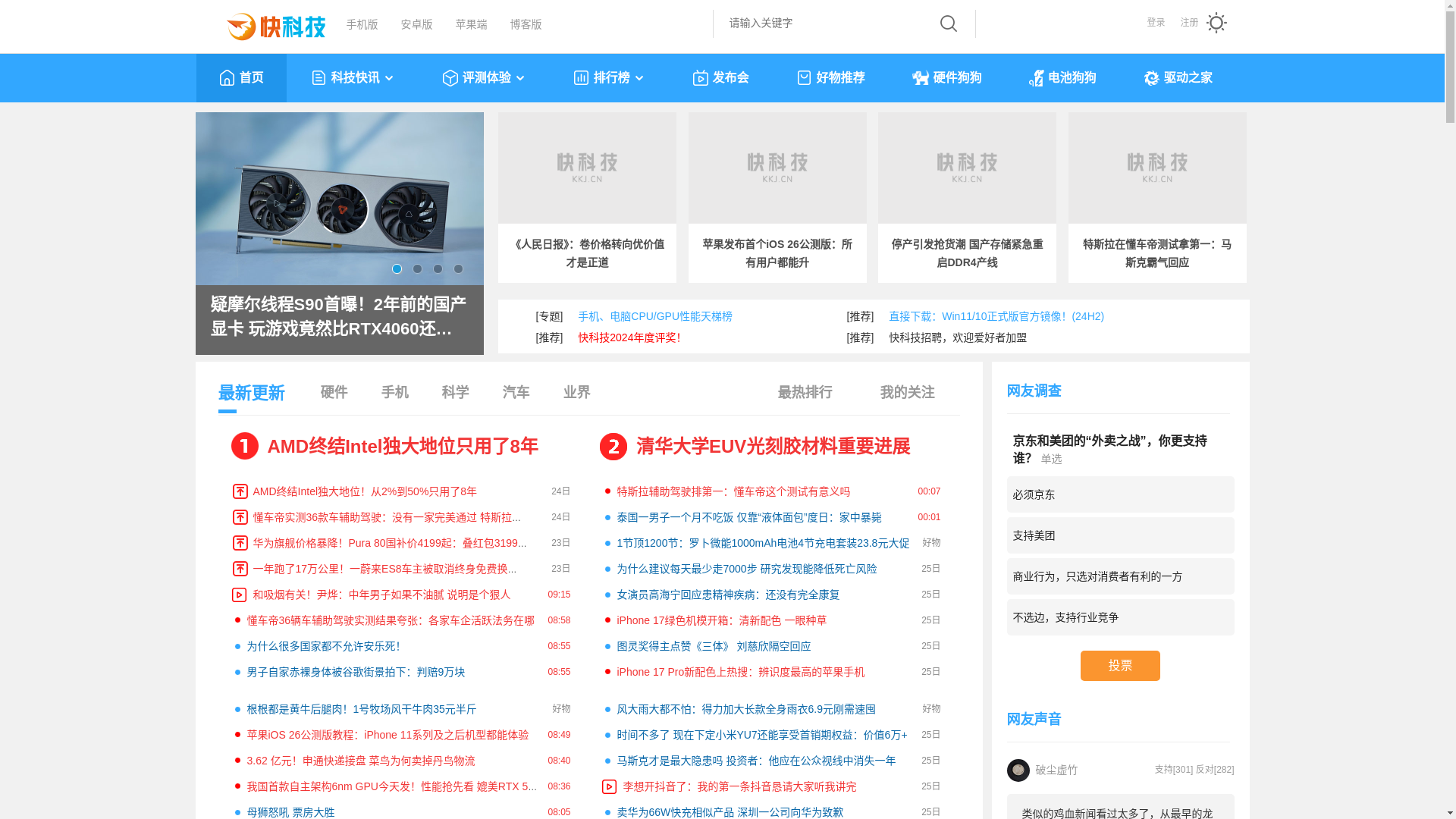The width and height of the screenshot is (1456, 819).
Task: Click the 快科技 site logo
Action: pyautogui.click(x=276, y=27)
